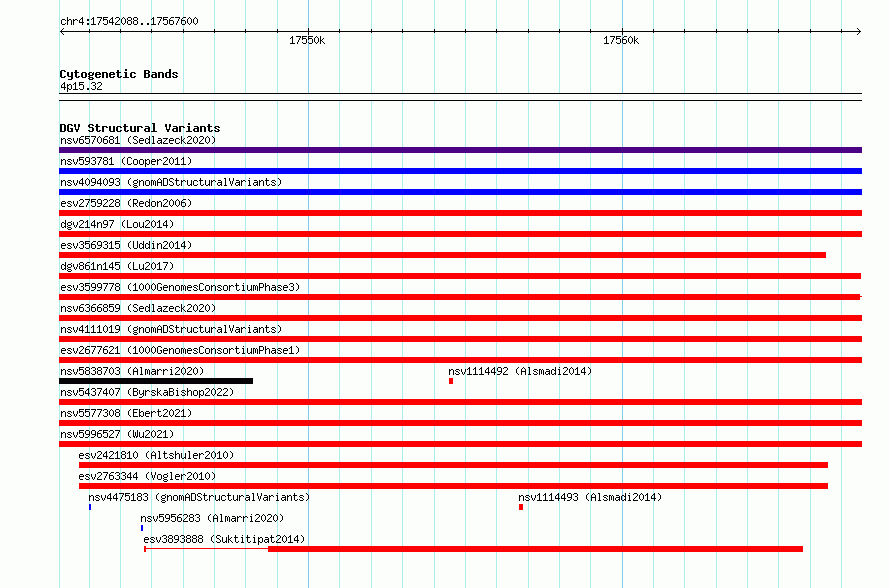The image size is (890, 588).
Task: Click the red dgv861n145 Lu2017 bar
Action: [460, 276]
